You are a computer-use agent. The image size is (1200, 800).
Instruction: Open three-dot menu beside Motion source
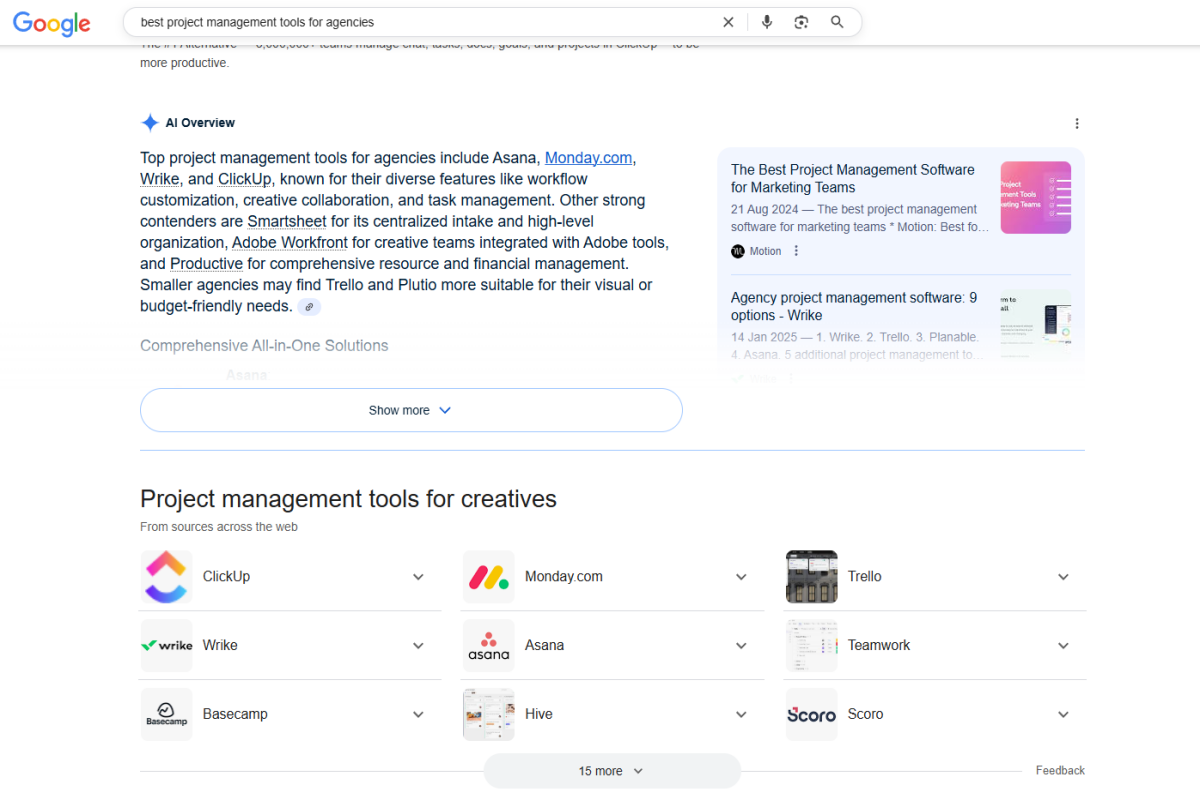point(796,251)
